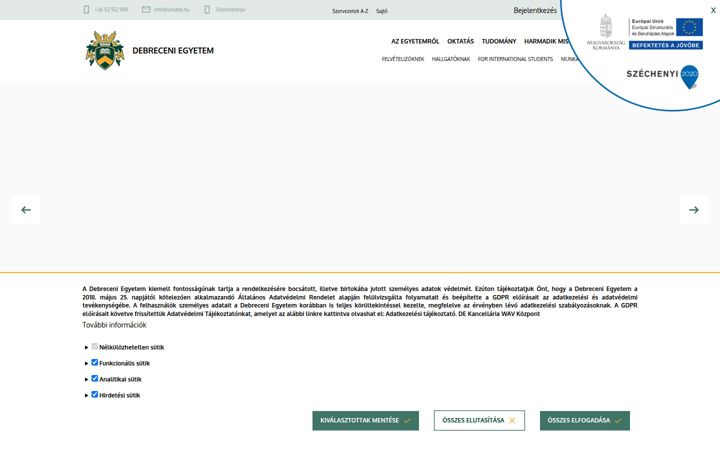Go to previous slide with left arrow

click(26, 210)
